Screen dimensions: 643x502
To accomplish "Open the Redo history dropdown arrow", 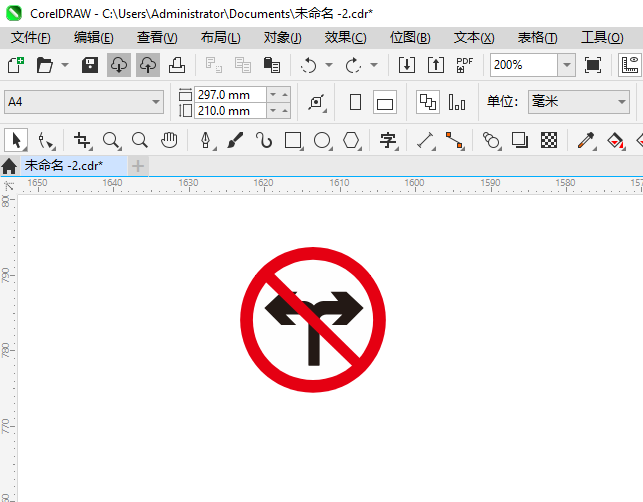I will pyautogui.click(x=374, y=65).
